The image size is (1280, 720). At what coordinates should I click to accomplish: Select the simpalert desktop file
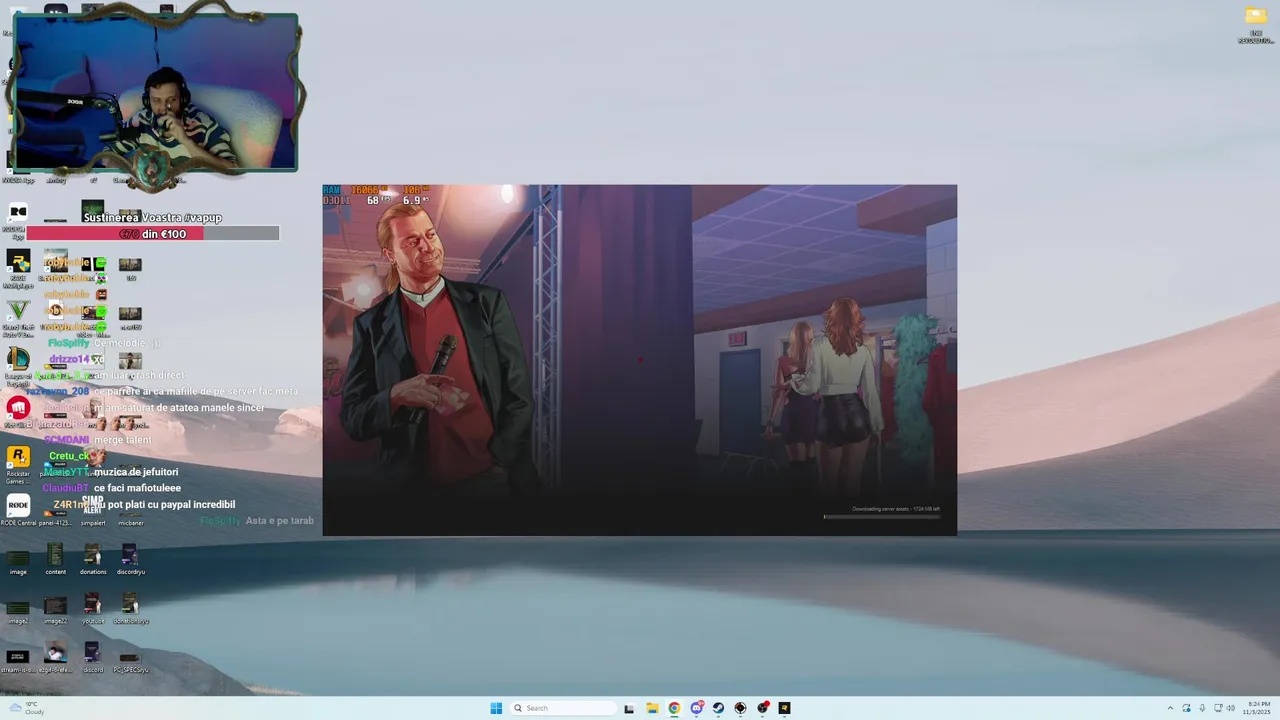click(93, 510)
